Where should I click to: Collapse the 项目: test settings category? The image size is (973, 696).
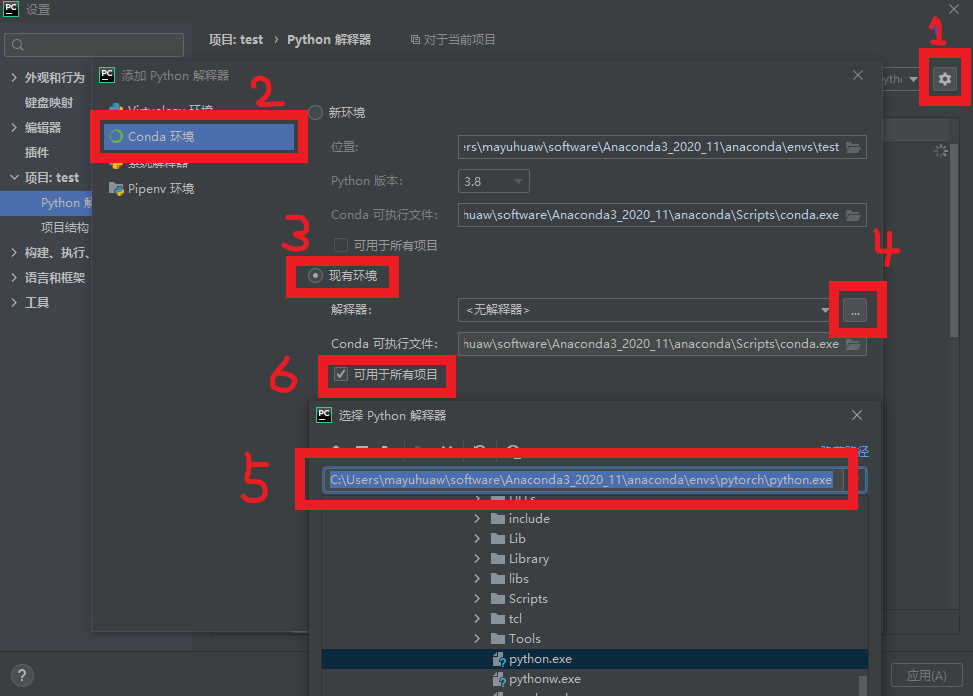(14, 177)
